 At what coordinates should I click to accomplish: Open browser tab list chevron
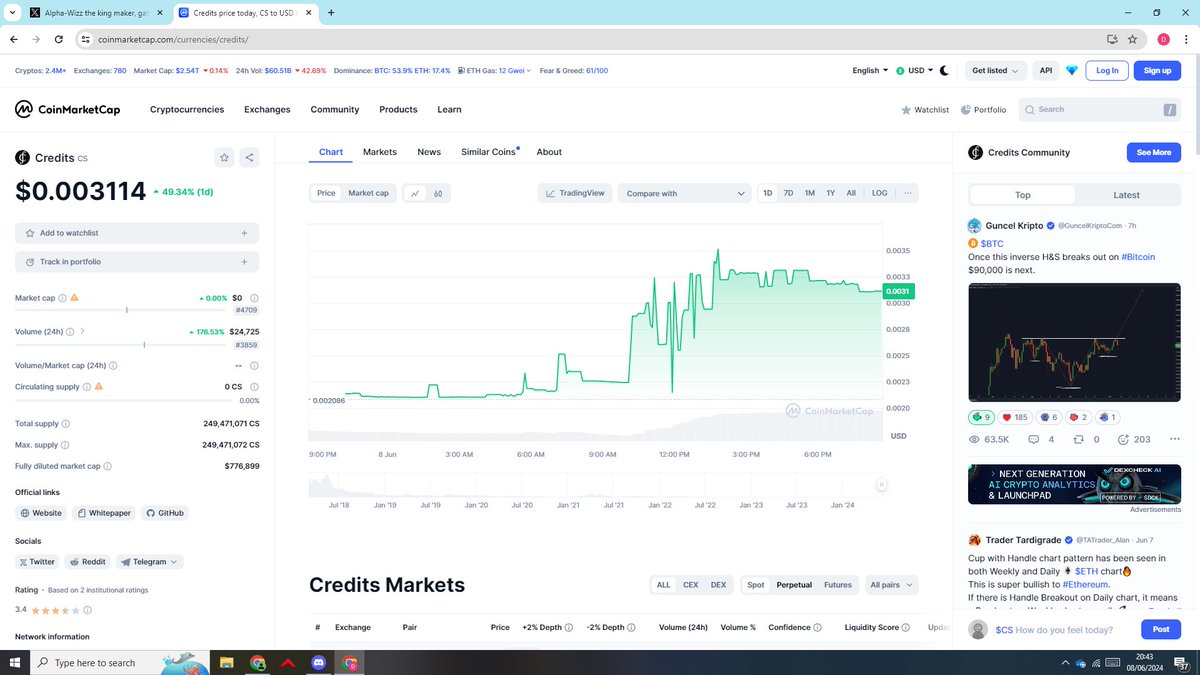point(12,13)
